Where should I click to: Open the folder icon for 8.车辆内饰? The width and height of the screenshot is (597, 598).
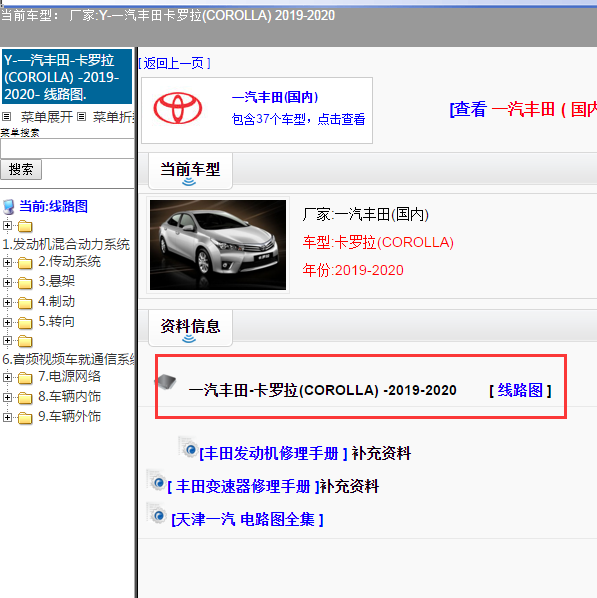[x=25, y=398]
